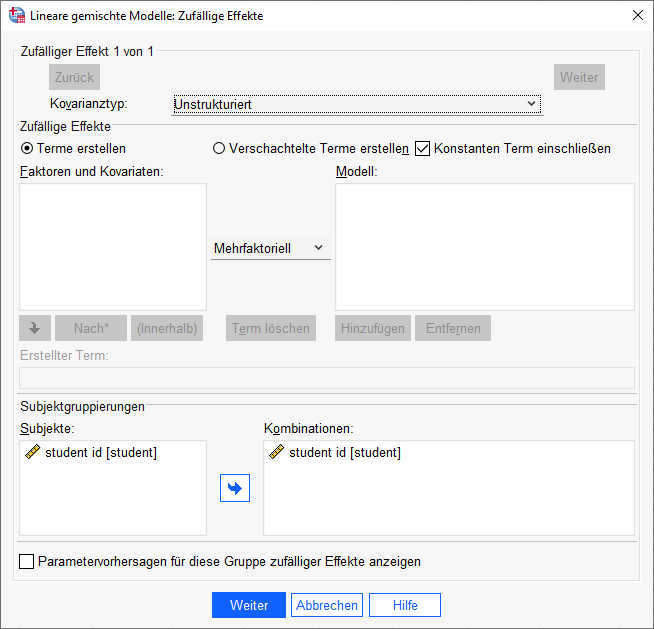Enable Parametervorhersagen für diese Gruppe checkbox
This screenshot has width=654, height=629.
click(26, 561)
